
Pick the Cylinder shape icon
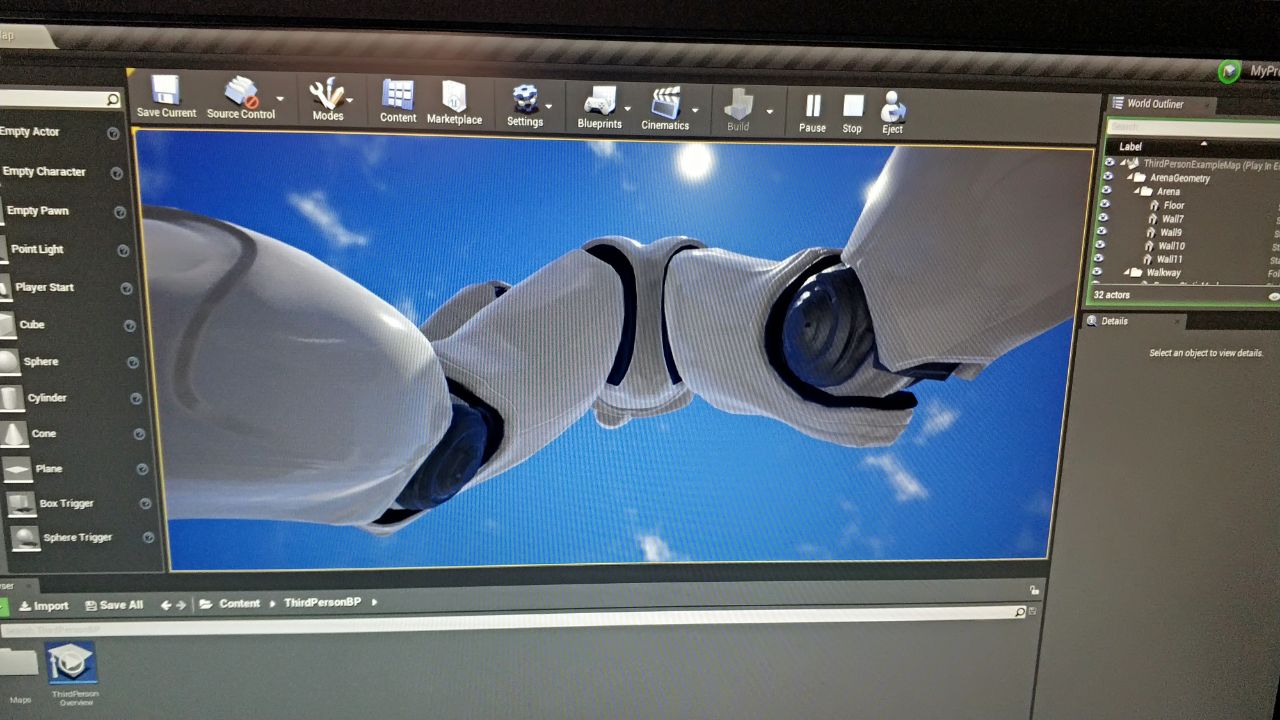pos(11,398)
